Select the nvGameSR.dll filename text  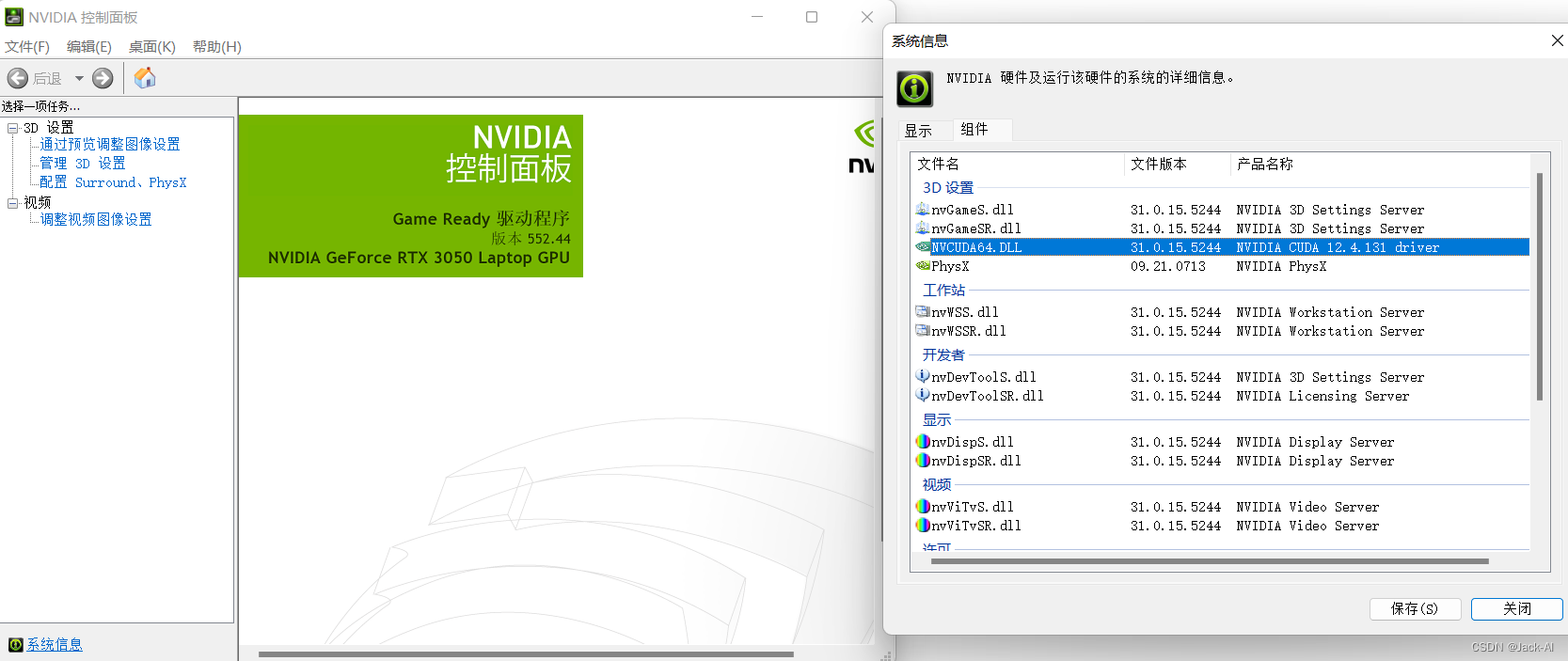(x=976, y=228)
